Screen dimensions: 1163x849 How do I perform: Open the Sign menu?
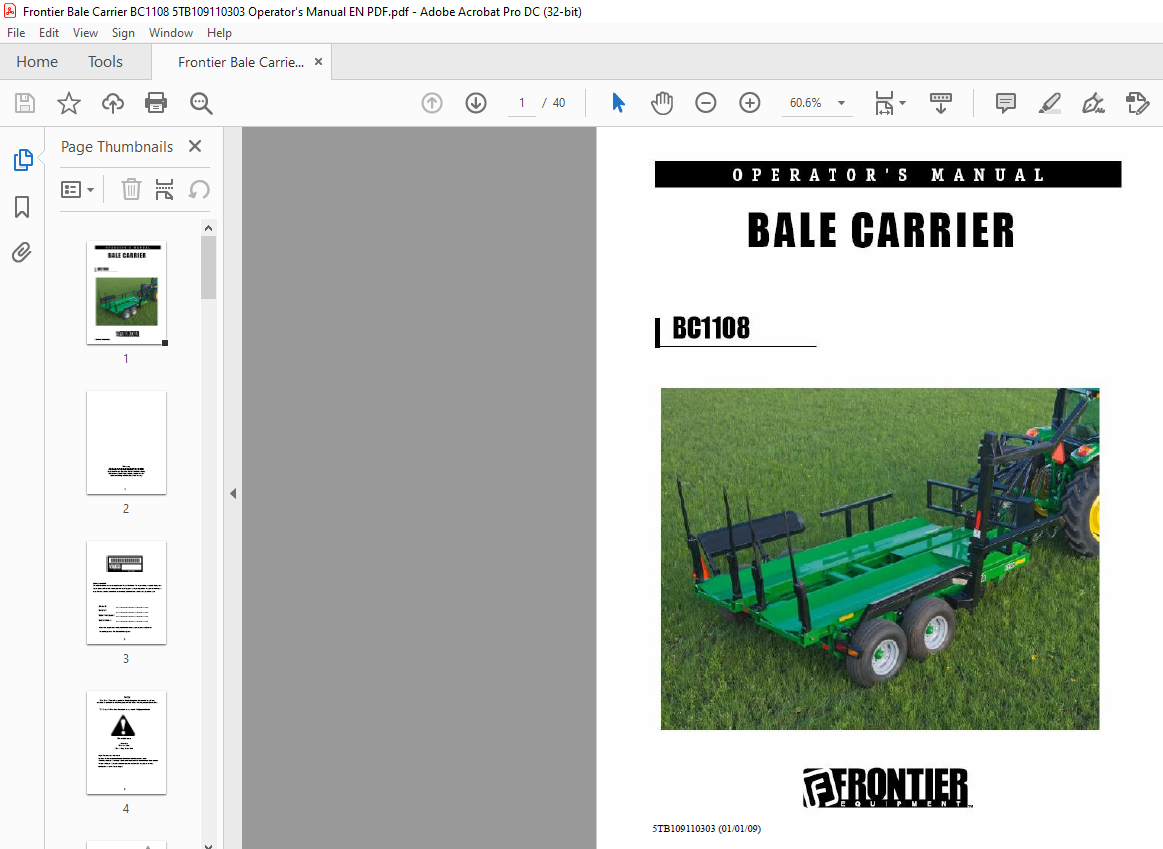(x=123, y=33)
